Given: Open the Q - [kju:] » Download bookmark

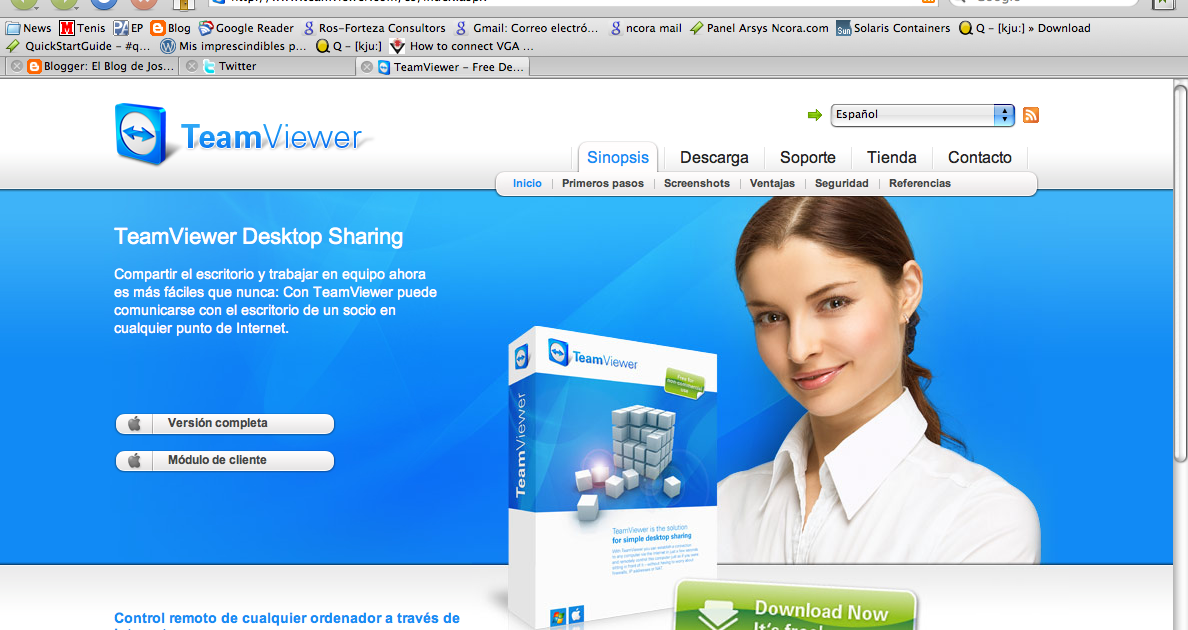Looking at the screenshot, I should (1025, 28).
